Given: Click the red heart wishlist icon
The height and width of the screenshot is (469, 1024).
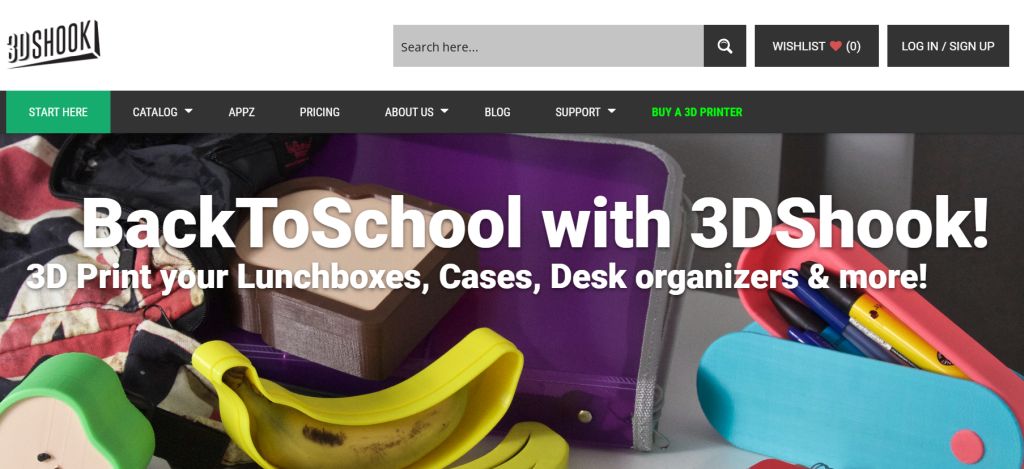Looking at the screenshot, I should (x=835, y=46).
